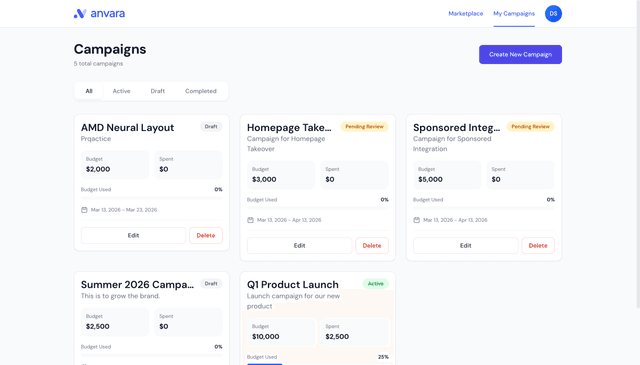Viewport: 640px width, 365px height.
Task: Edit the Sponsored Integration campaign
Action: pos(466,246)
